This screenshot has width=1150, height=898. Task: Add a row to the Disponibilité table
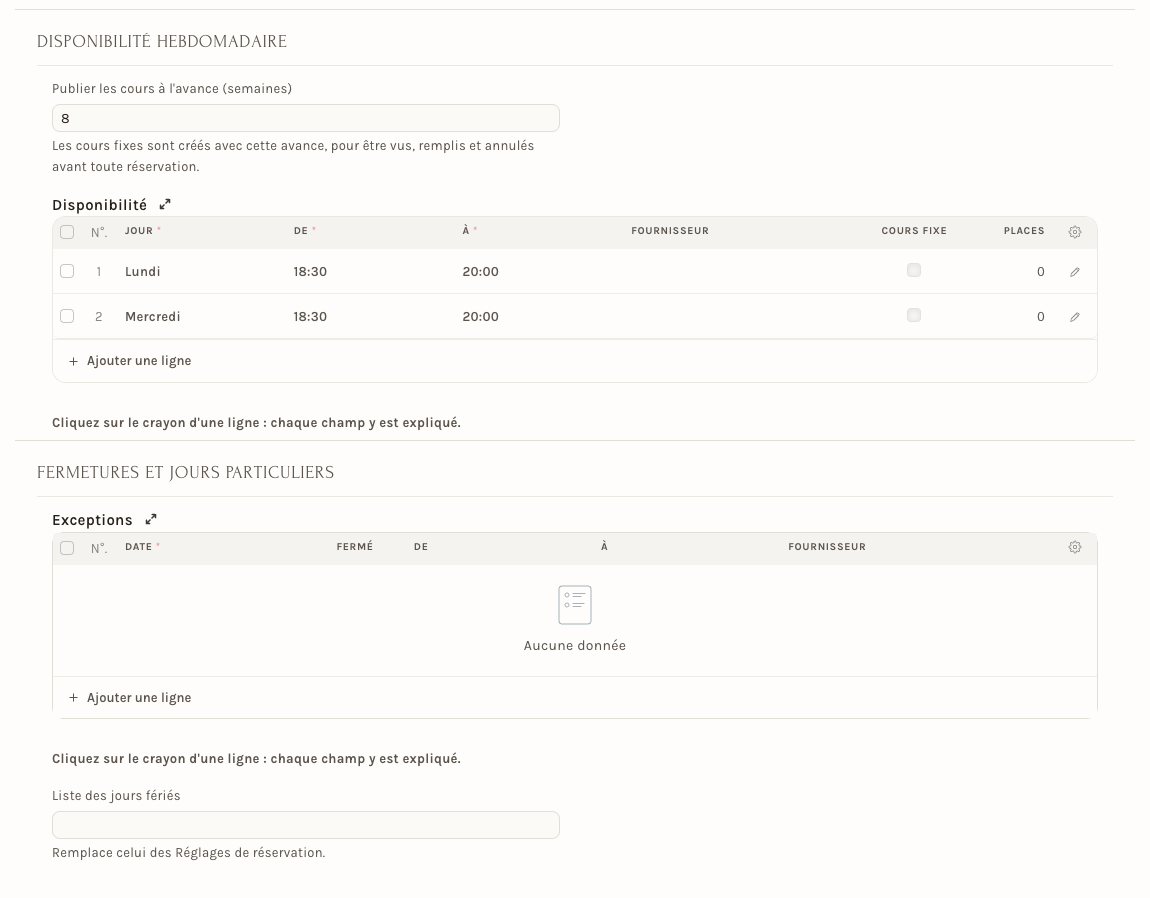130,361
